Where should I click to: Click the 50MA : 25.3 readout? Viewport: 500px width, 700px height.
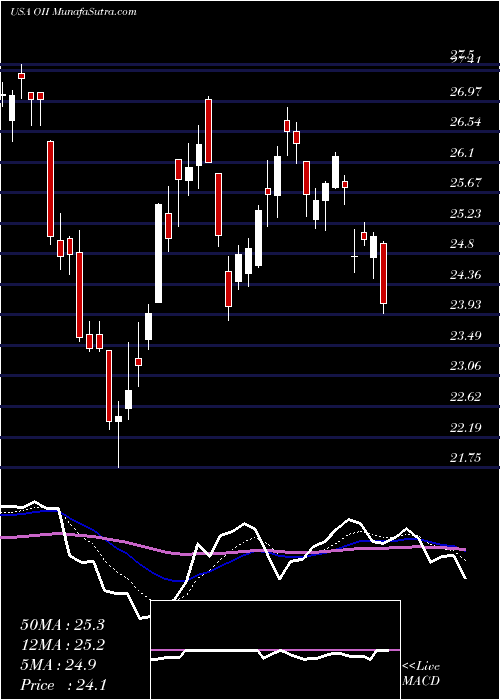pyautogui.click(x=62, y=625)
